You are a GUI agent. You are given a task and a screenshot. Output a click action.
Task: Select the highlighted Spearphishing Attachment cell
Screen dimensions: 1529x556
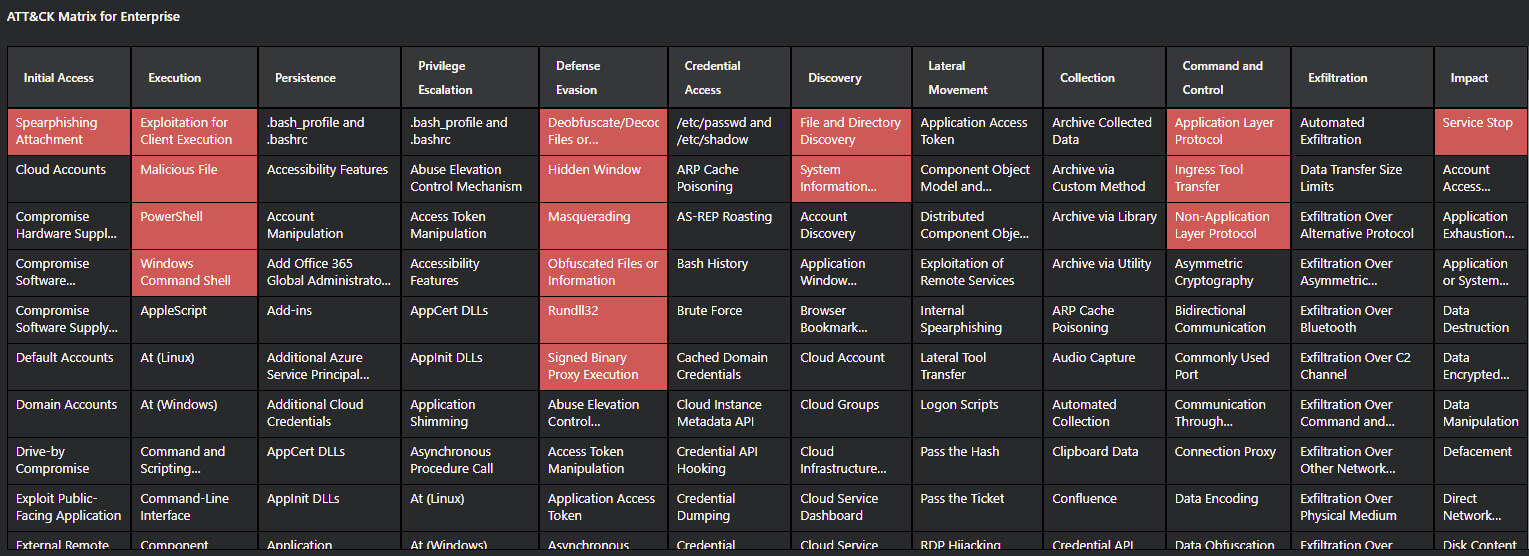(69, 132)
